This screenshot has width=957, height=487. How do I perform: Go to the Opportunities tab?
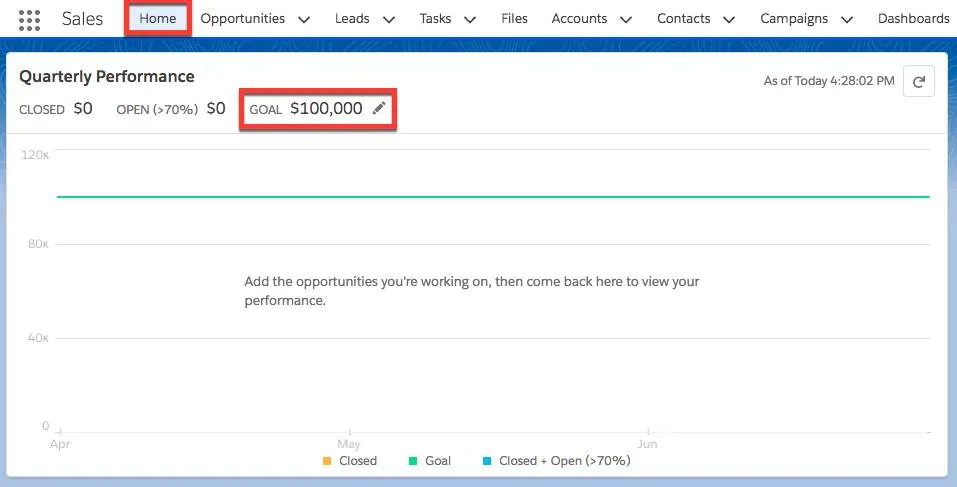coord(242,18)
